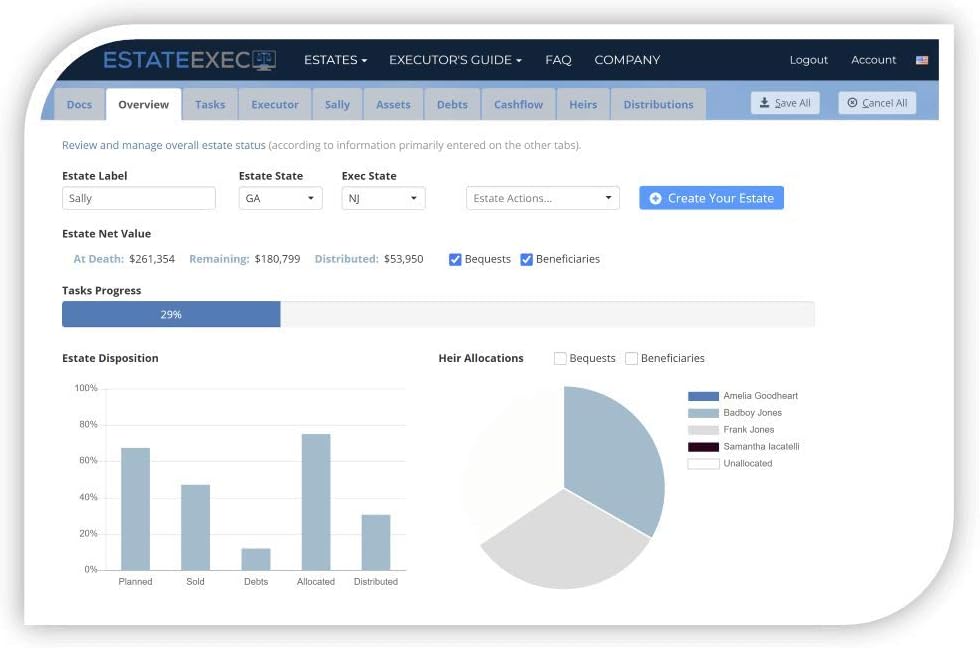The height and width of the screenshot is (648, 980).
Task: Enable Bequests checkbox for Heir Allocations
Action: pyautogui.click(x=560, y=358)
